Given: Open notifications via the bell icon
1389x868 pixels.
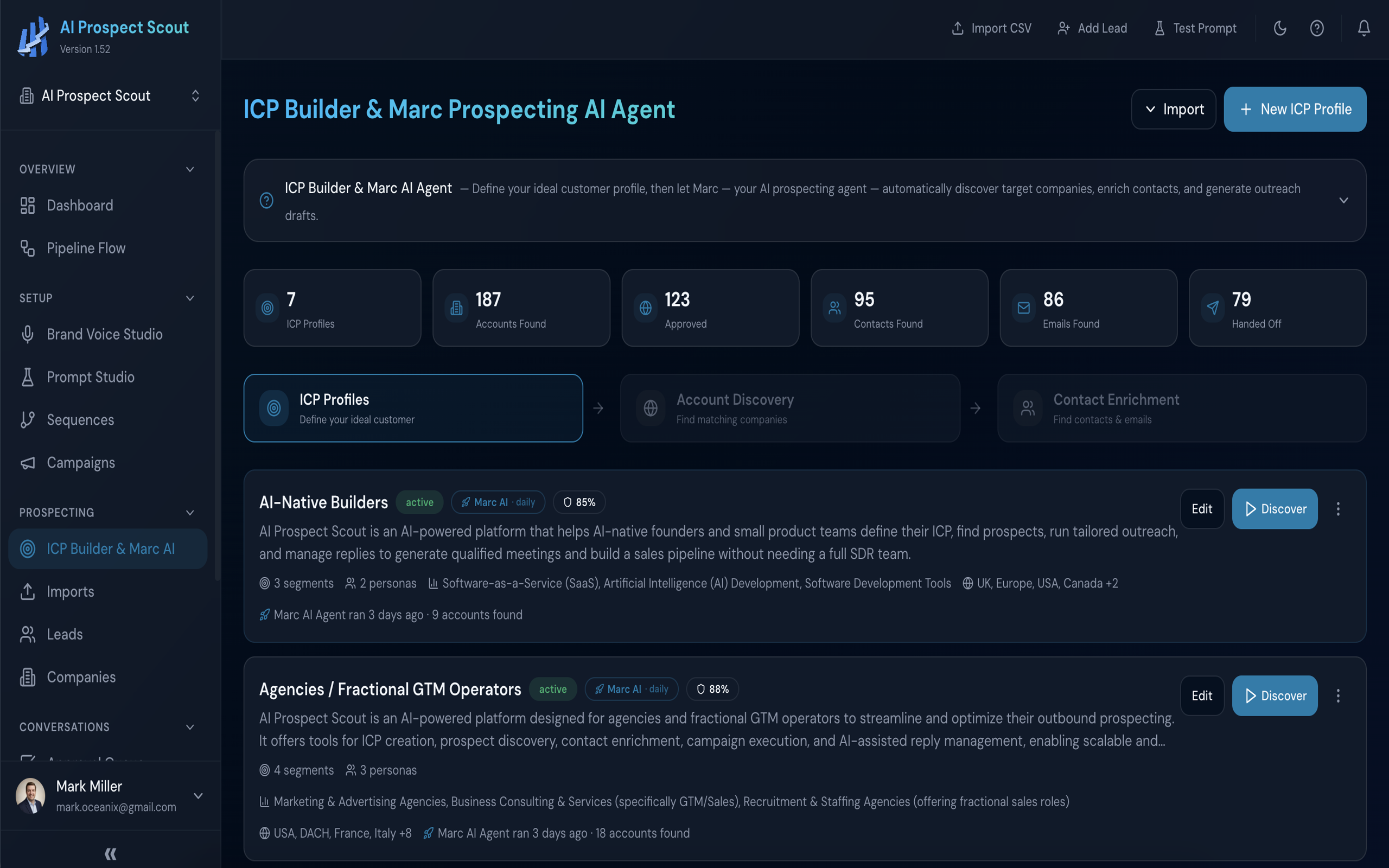Looking at the screenshot, I should pos(1365,28).
